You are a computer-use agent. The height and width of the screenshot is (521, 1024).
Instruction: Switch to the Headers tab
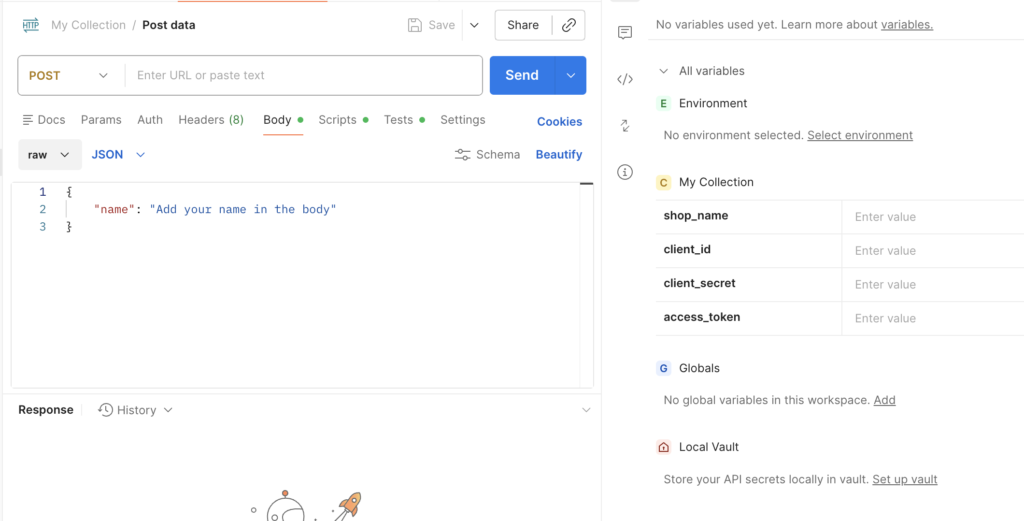210,120
